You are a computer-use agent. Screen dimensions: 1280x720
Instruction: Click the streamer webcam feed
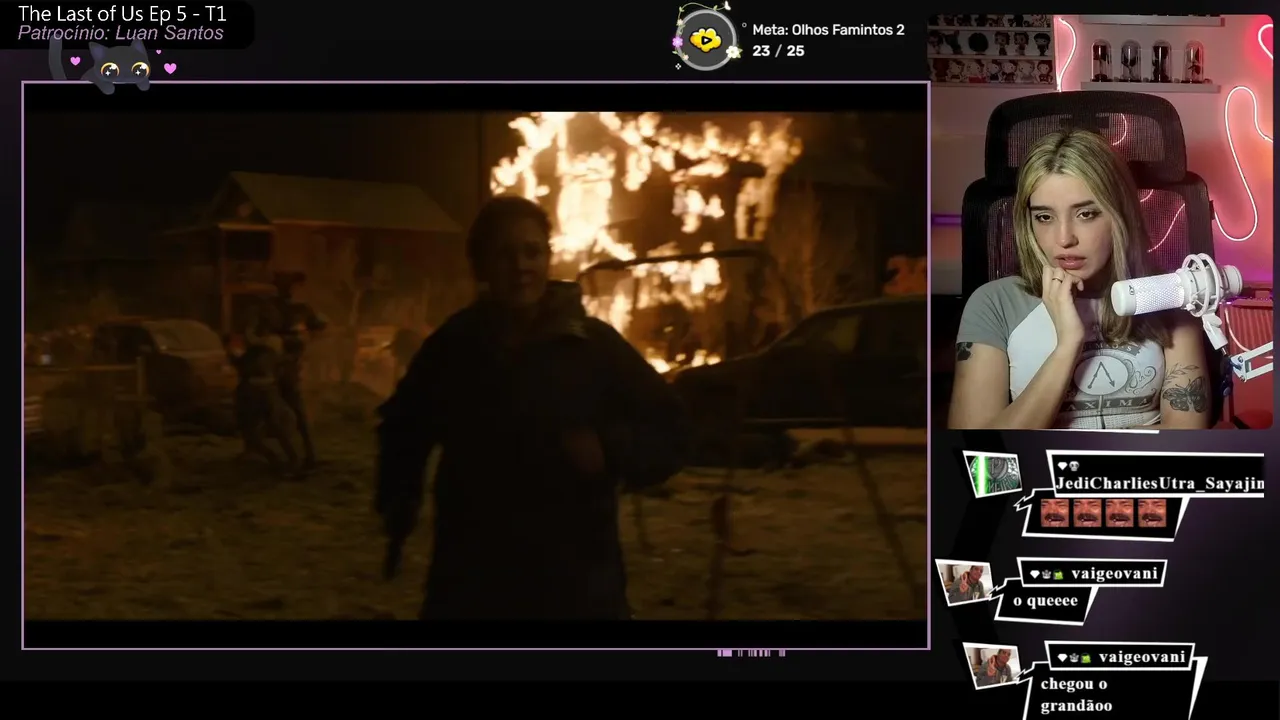click(1100, 222)
